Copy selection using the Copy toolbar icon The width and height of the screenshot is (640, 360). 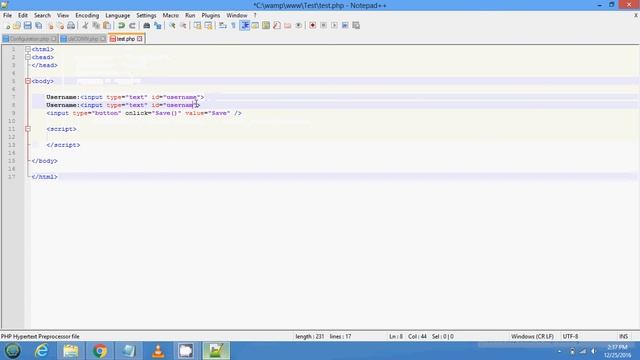tap(96, 26)
